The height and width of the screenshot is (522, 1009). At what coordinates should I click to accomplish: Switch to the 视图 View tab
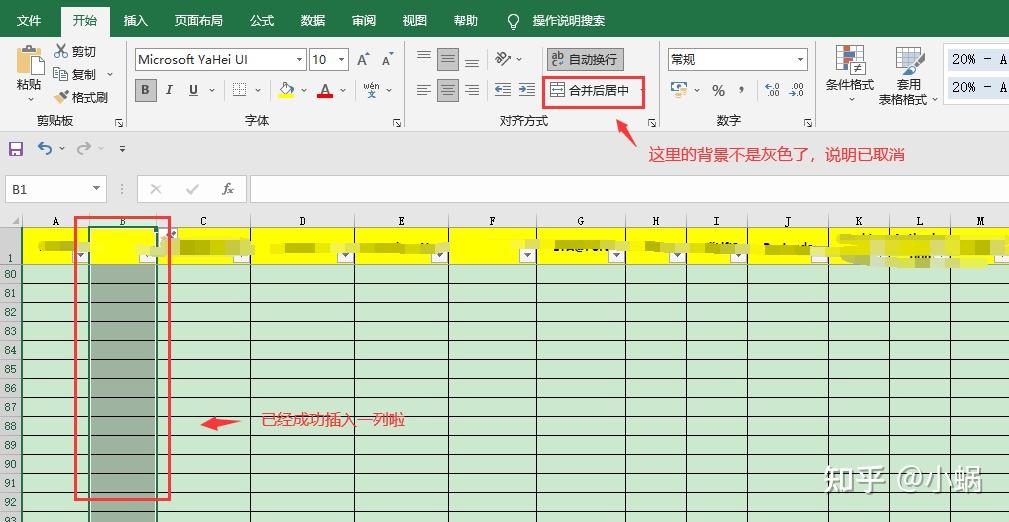414,21
